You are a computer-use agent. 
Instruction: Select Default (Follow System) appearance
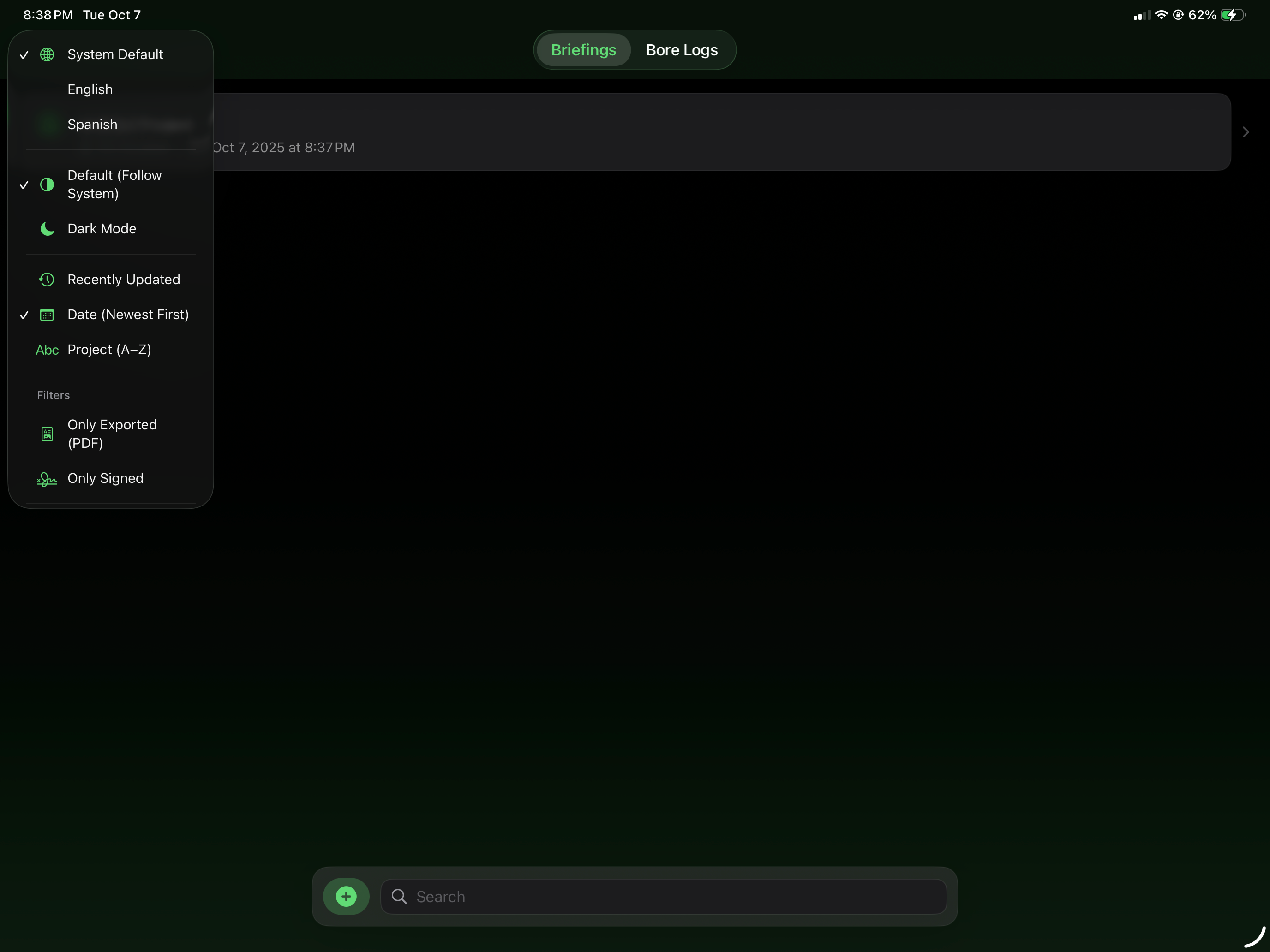(111, 184)
